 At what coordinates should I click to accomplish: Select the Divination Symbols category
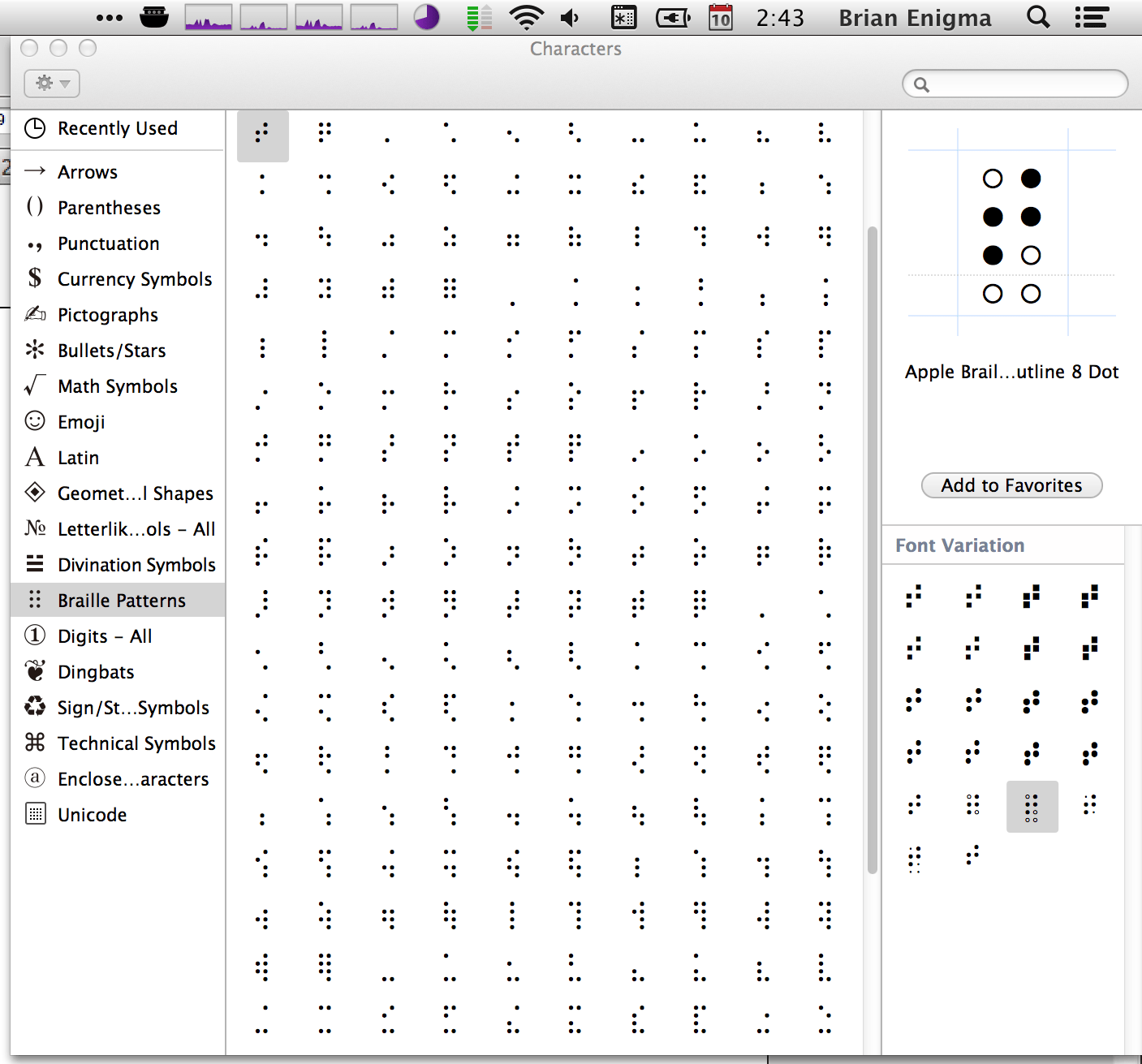118,565
